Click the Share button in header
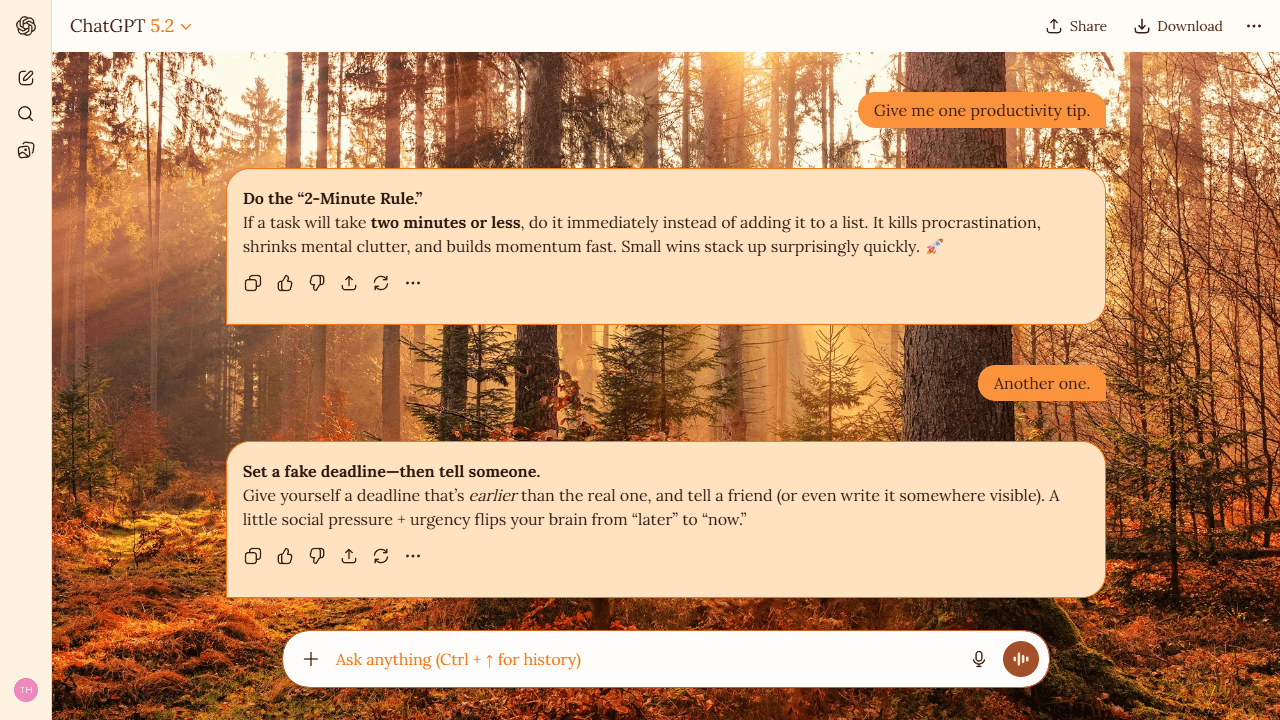This screenshot has height=720, width=1280. [x=1076, y=26]
